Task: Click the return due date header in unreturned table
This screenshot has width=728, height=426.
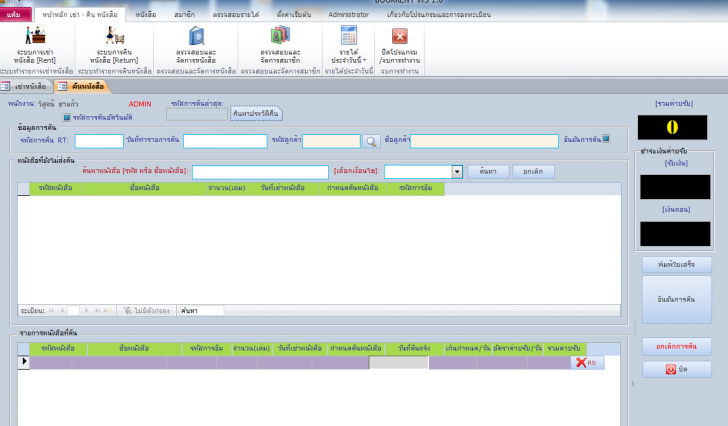Action: tap(353, 188)
